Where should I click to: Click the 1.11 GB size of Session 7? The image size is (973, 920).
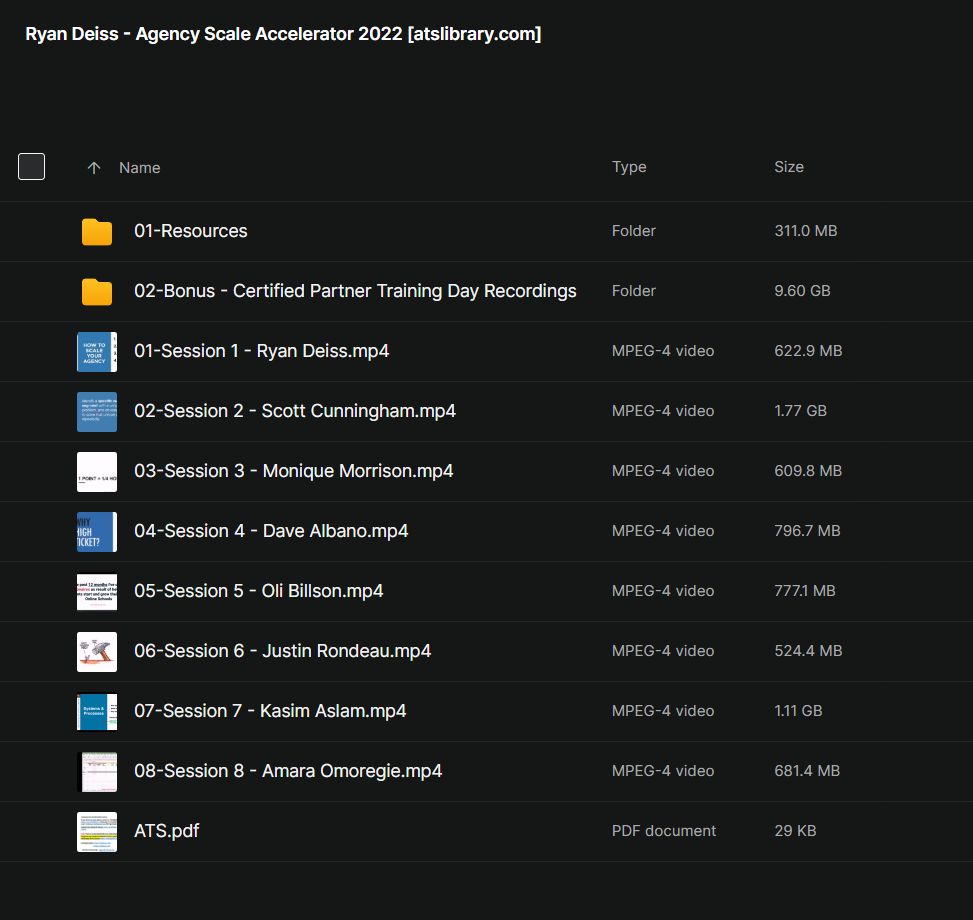point(798,711)
